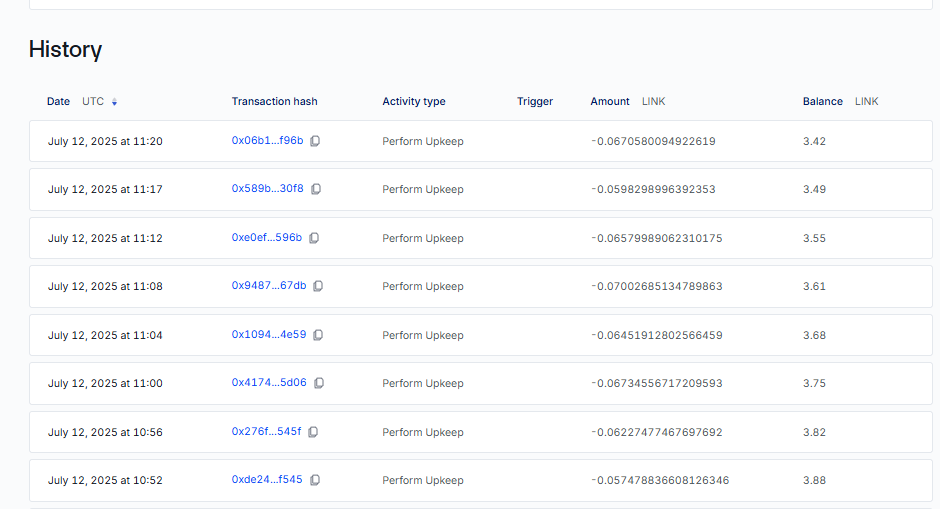Click the Activity type column header
The width and height of the screenshot is (940, 509).
point(414,101)
